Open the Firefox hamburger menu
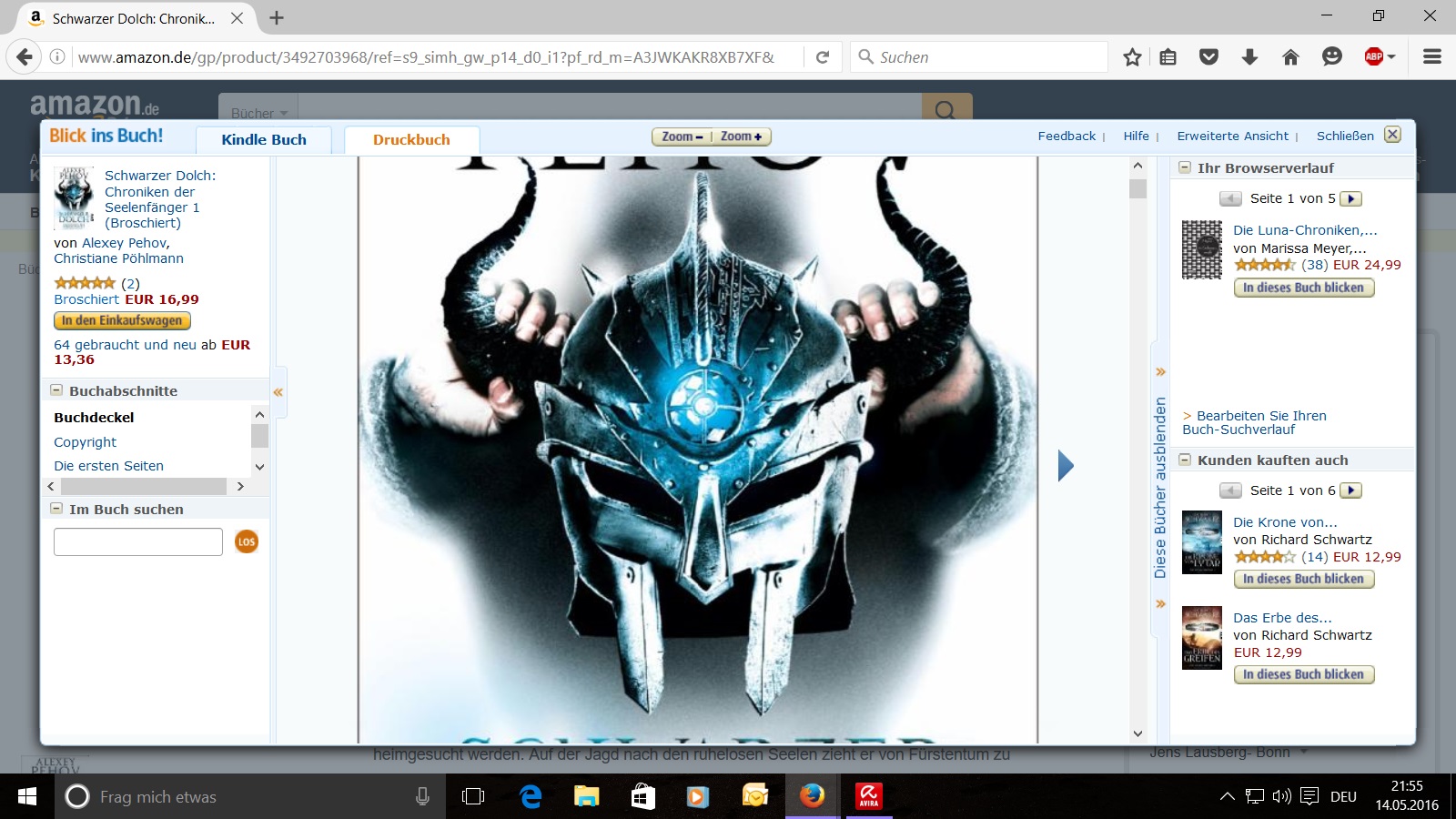This screenshot has width=1456, height=819. click(1432, 57)
